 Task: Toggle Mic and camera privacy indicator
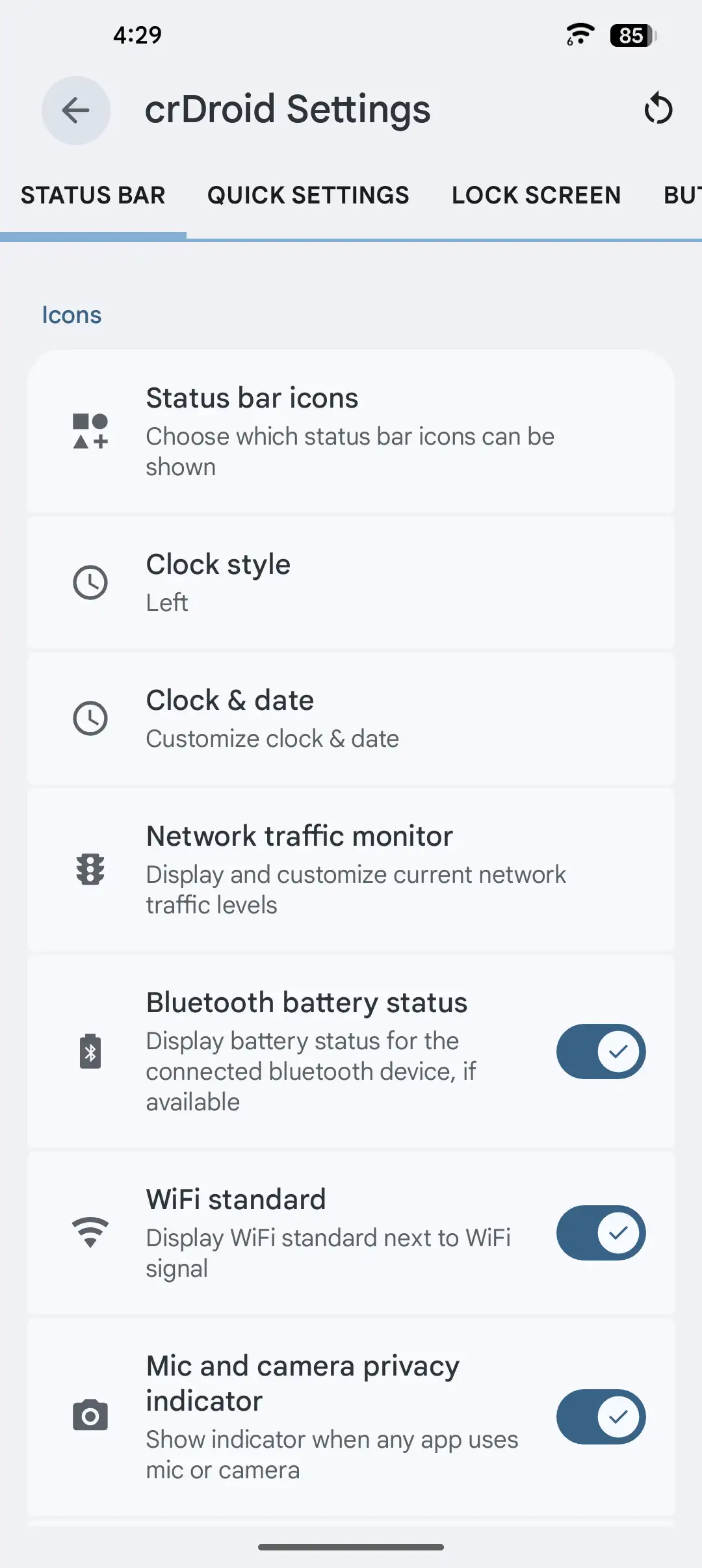coord(601,1417)
